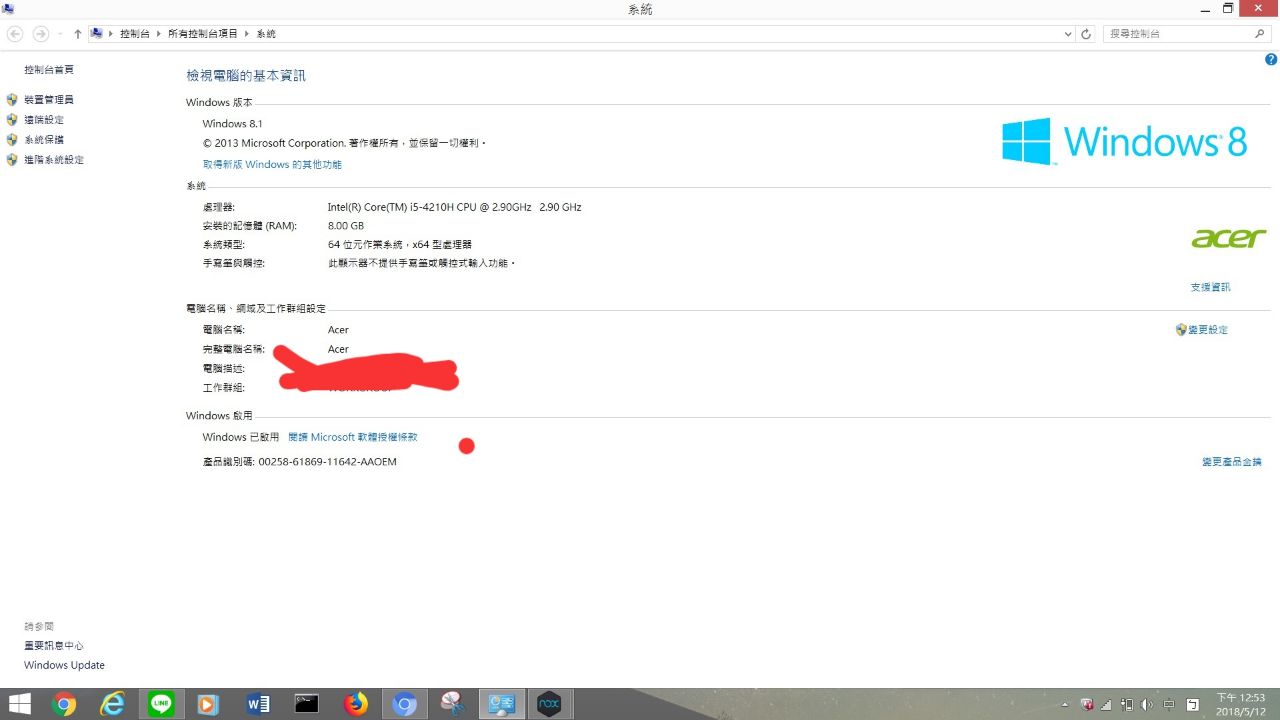Go forward with the Forward arrow

[x=40, y=34]
